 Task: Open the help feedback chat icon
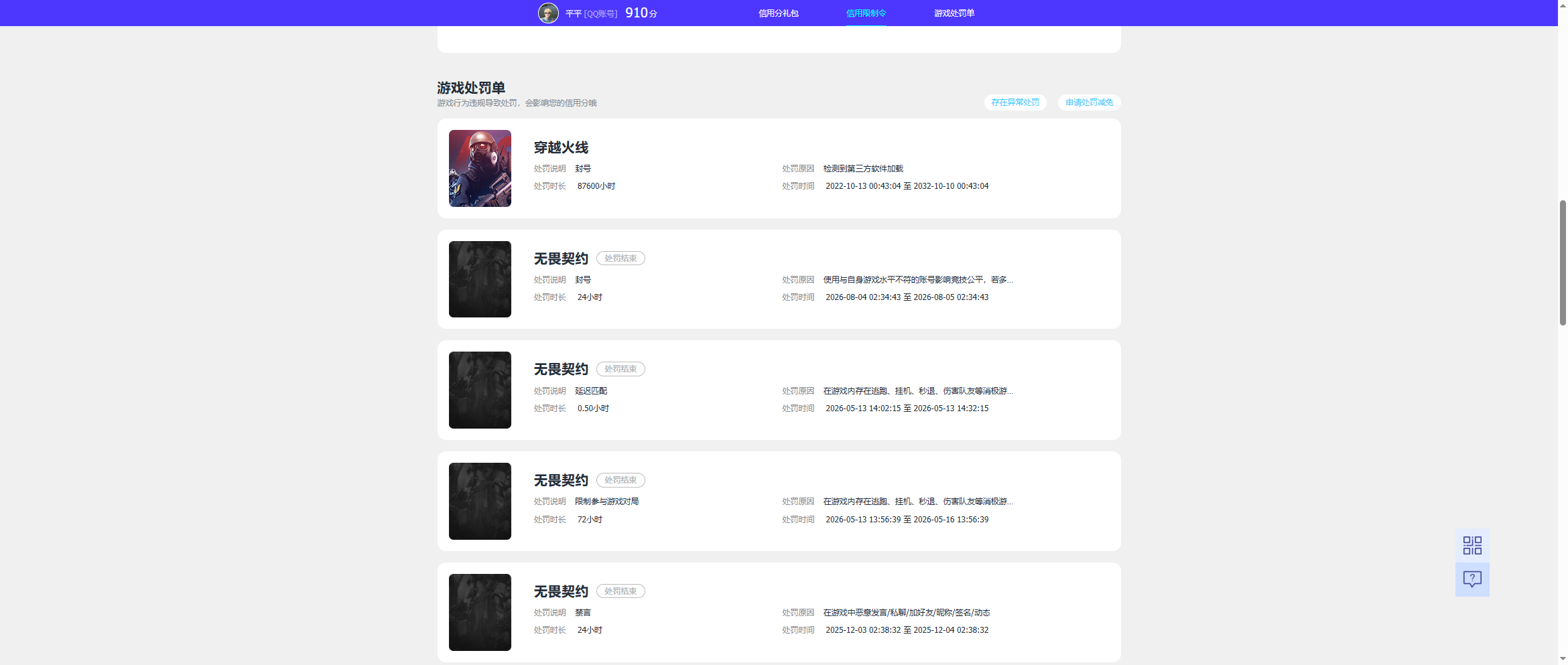tap(1472, 579)
